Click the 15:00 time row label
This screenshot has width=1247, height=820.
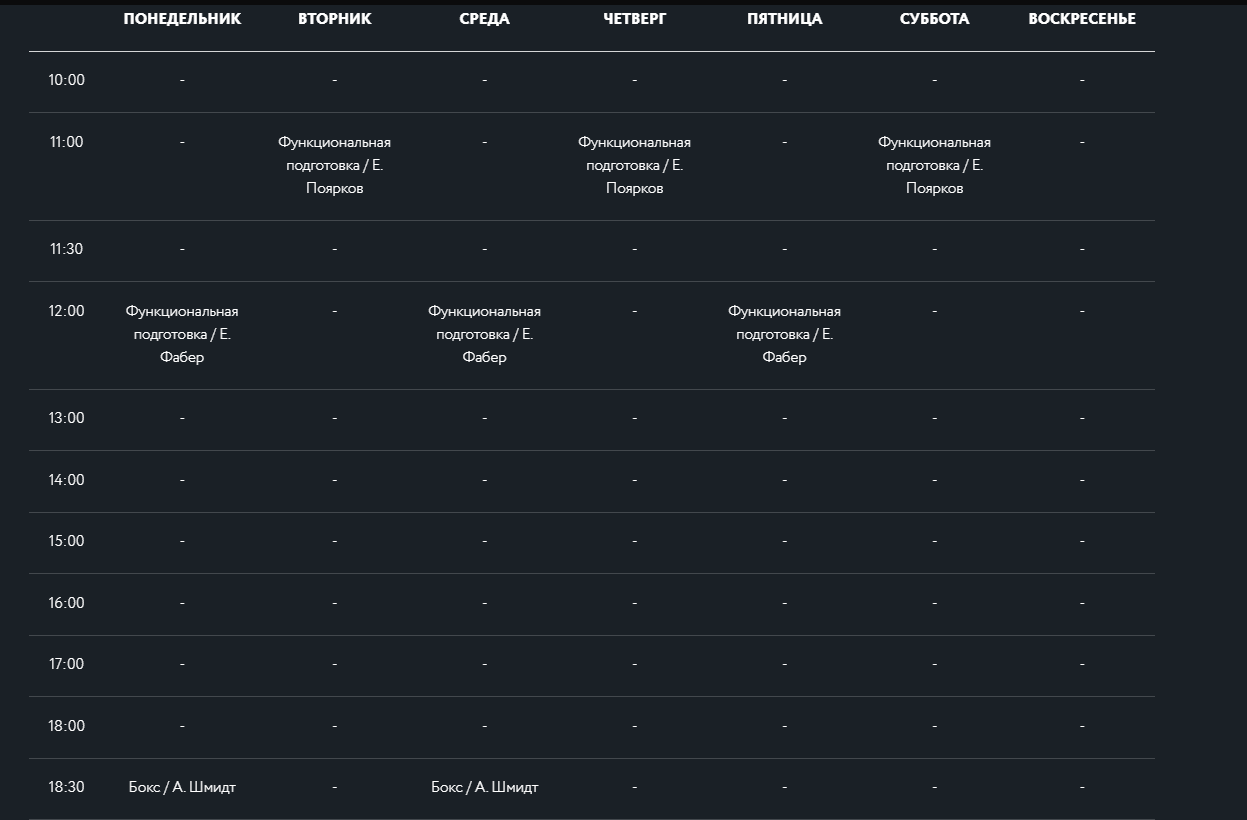click(67, 541)
